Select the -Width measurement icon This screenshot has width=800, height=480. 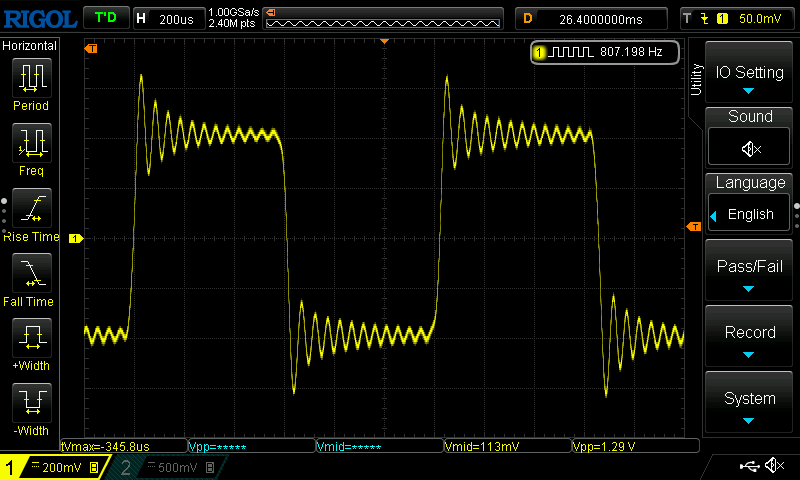point(32,402)
